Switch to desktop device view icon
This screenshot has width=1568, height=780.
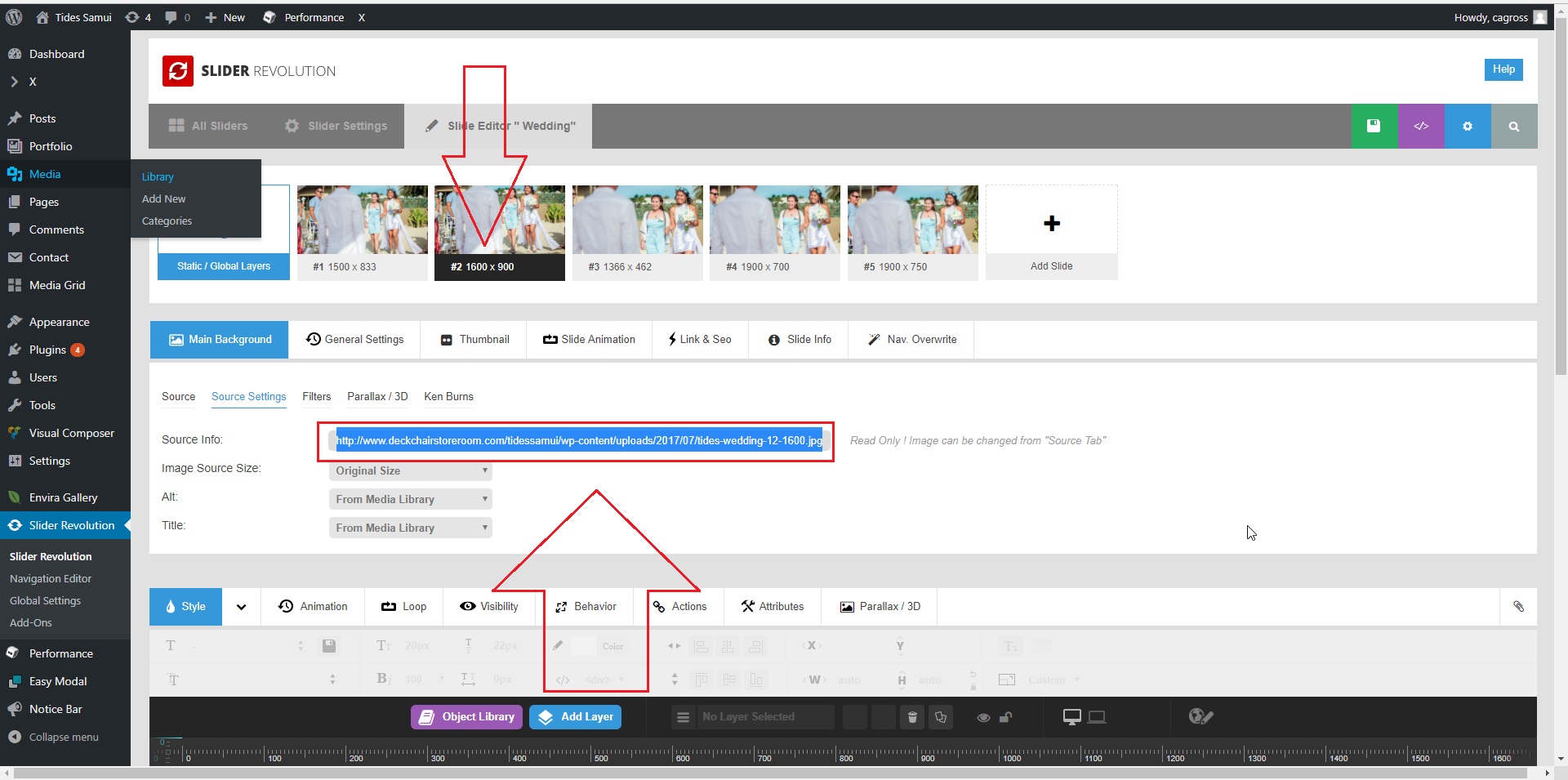[x=1071, y=716]
